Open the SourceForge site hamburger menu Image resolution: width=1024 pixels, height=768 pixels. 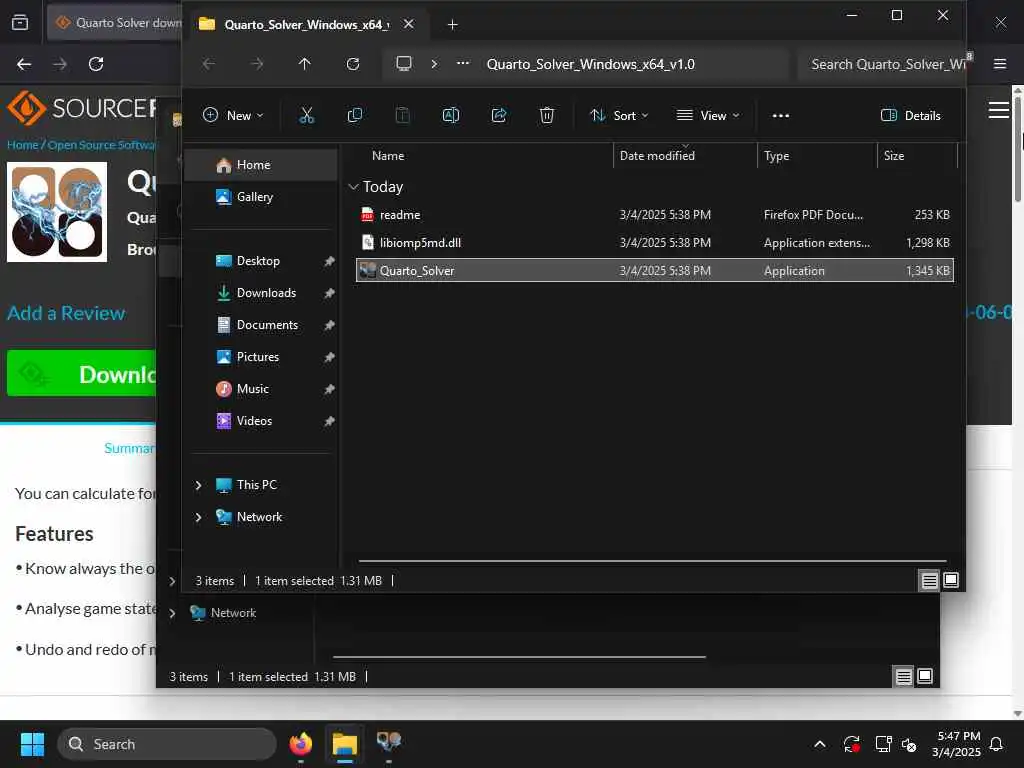[999, 110]
